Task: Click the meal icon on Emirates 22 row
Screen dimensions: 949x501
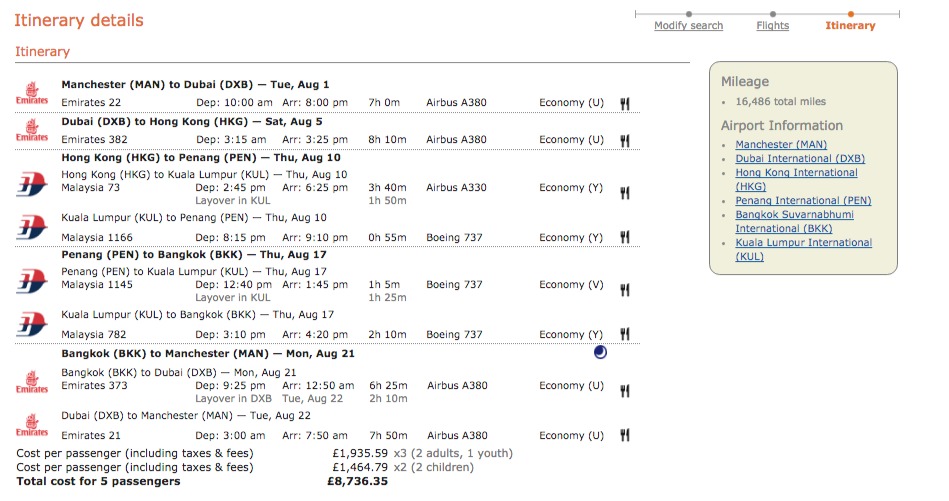Action: (x=625, y=103)
